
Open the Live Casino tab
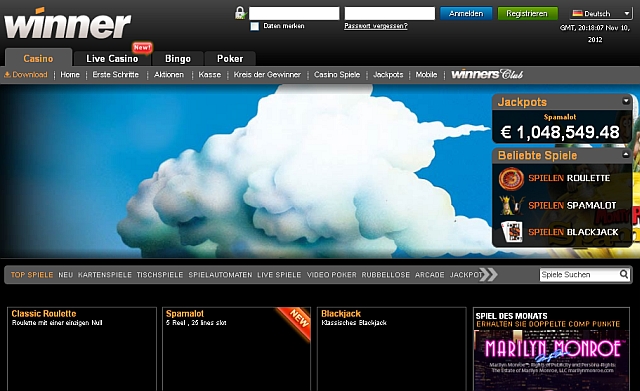112,58
